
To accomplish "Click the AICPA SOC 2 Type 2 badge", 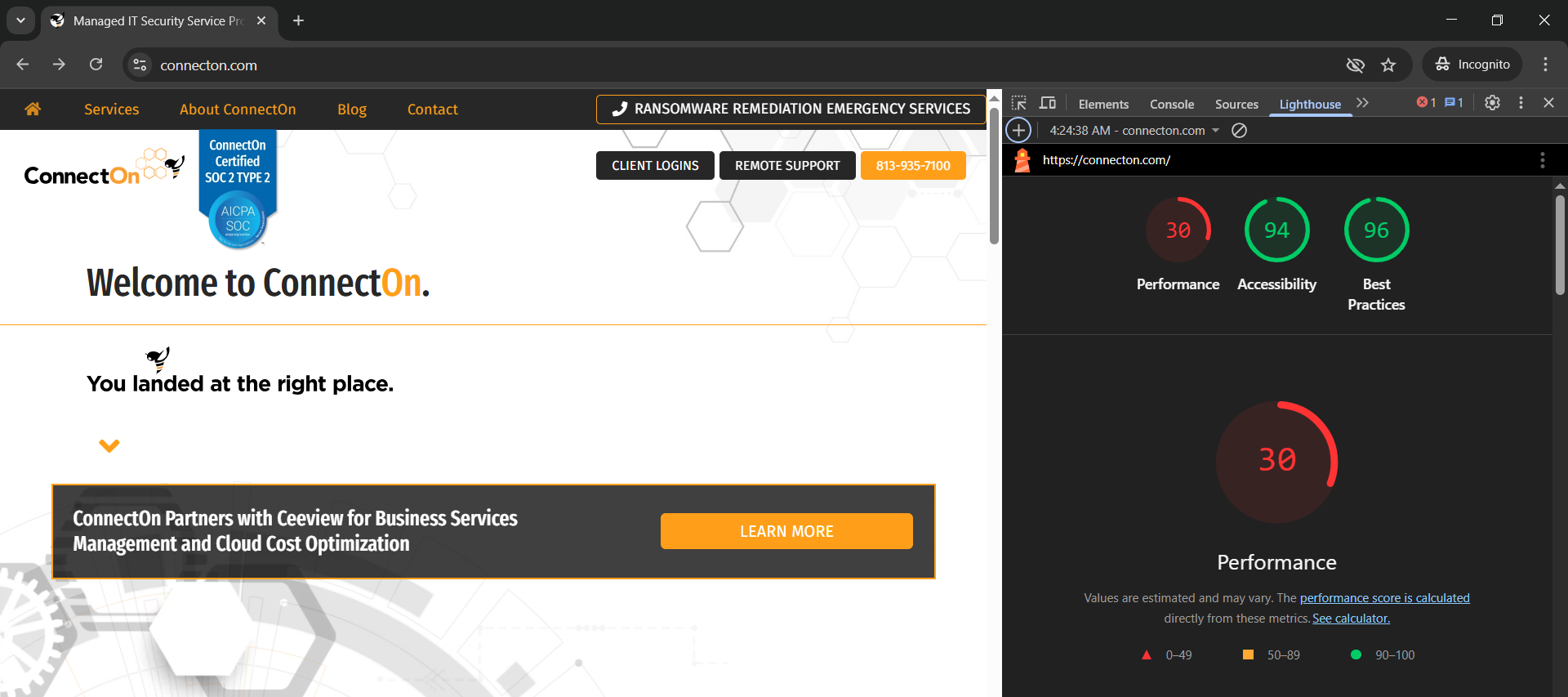I will click(x=238, y=190).
